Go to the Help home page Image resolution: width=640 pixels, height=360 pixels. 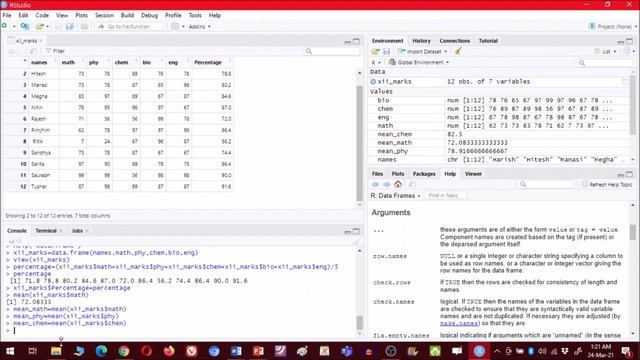(398, 184)
